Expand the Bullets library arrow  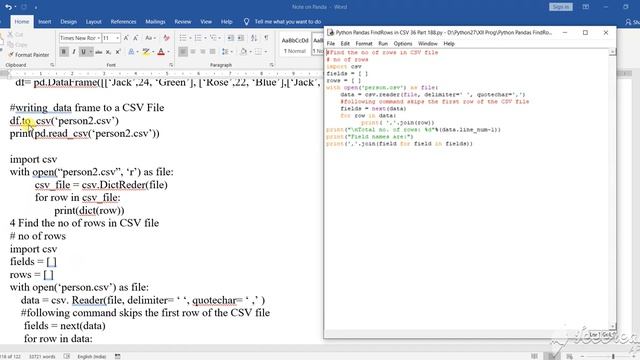(190, 38)
